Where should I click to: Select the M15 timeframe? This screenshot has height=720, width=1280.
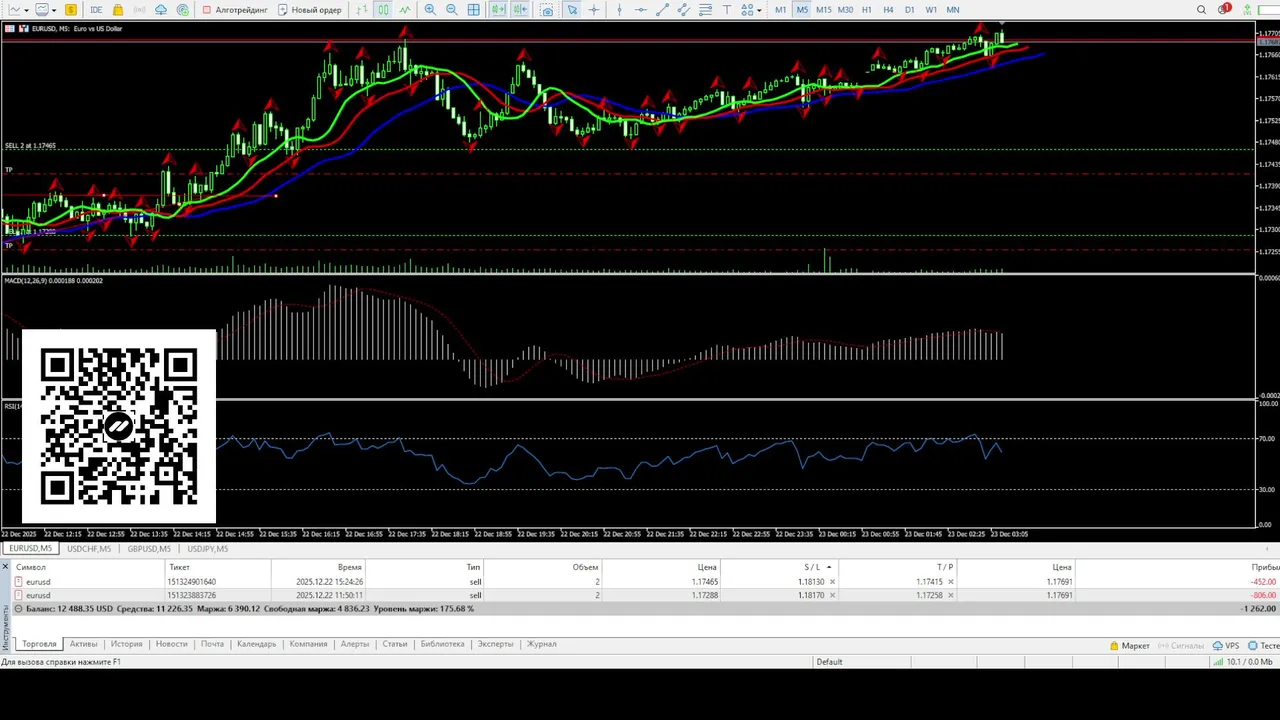823,10
